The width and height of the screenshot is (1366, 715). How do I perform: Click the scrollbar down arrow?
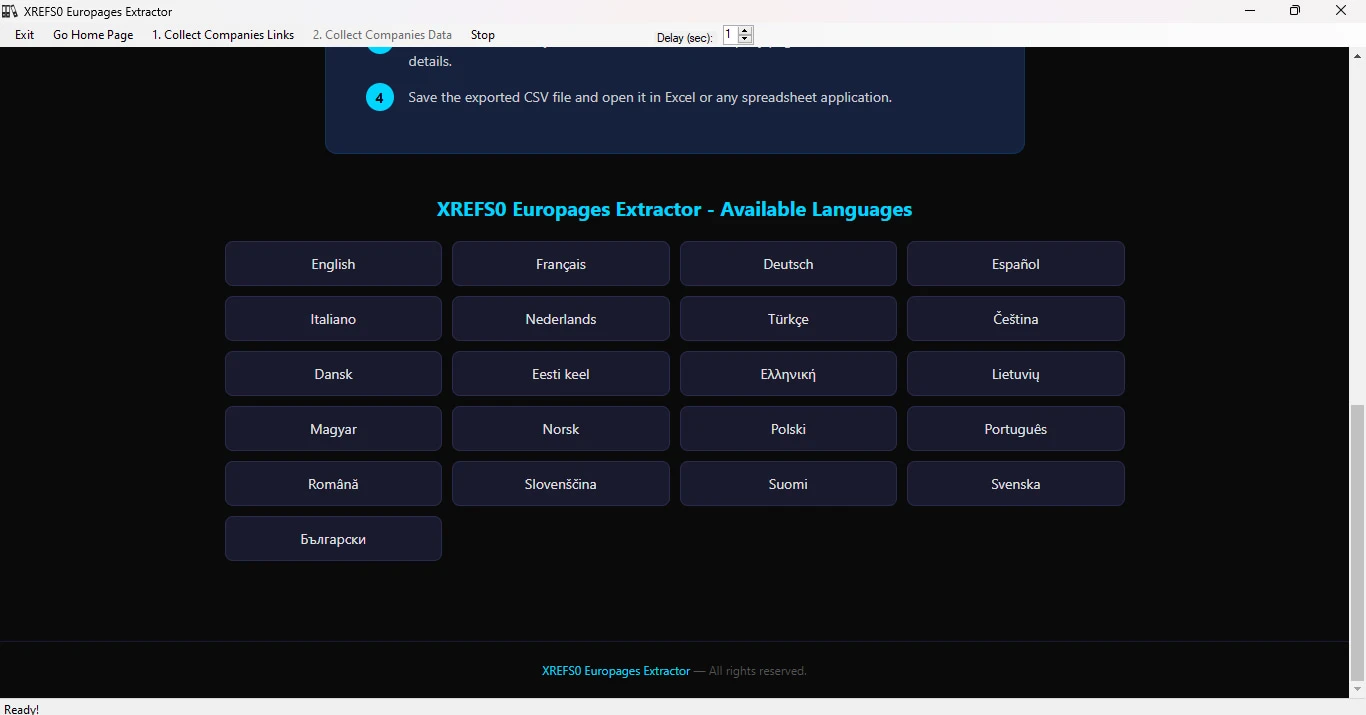click(1357, 690)
